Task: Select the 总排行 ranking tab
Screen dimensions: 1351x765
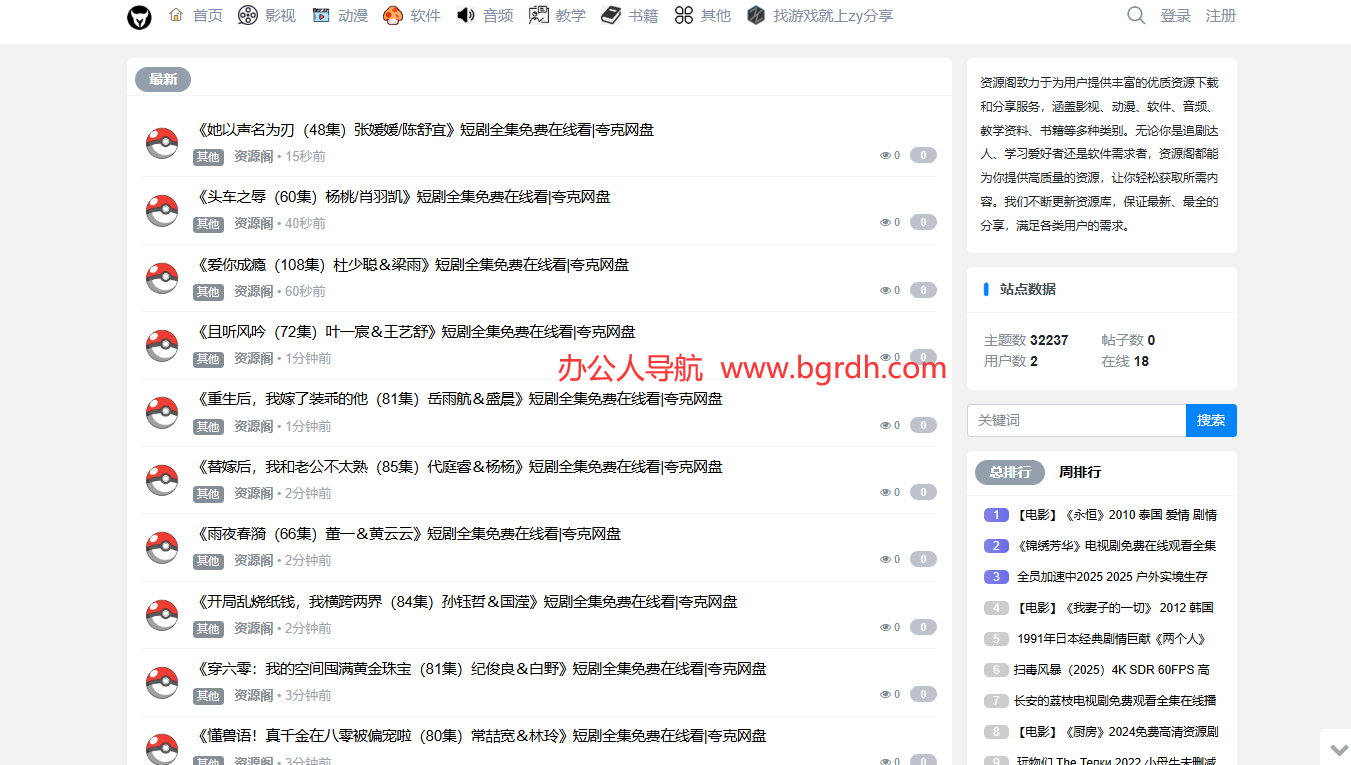Action: point(1010,472)
